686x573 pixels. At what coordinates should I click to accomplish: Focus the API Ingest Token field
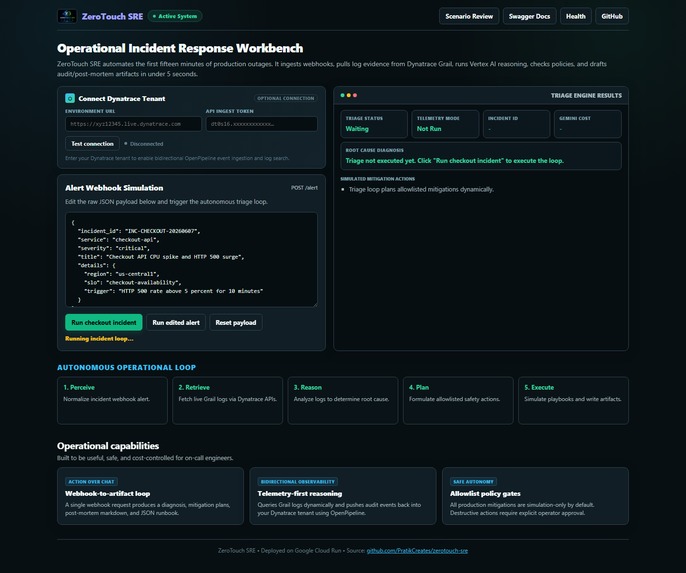click(x=262, y=124)
